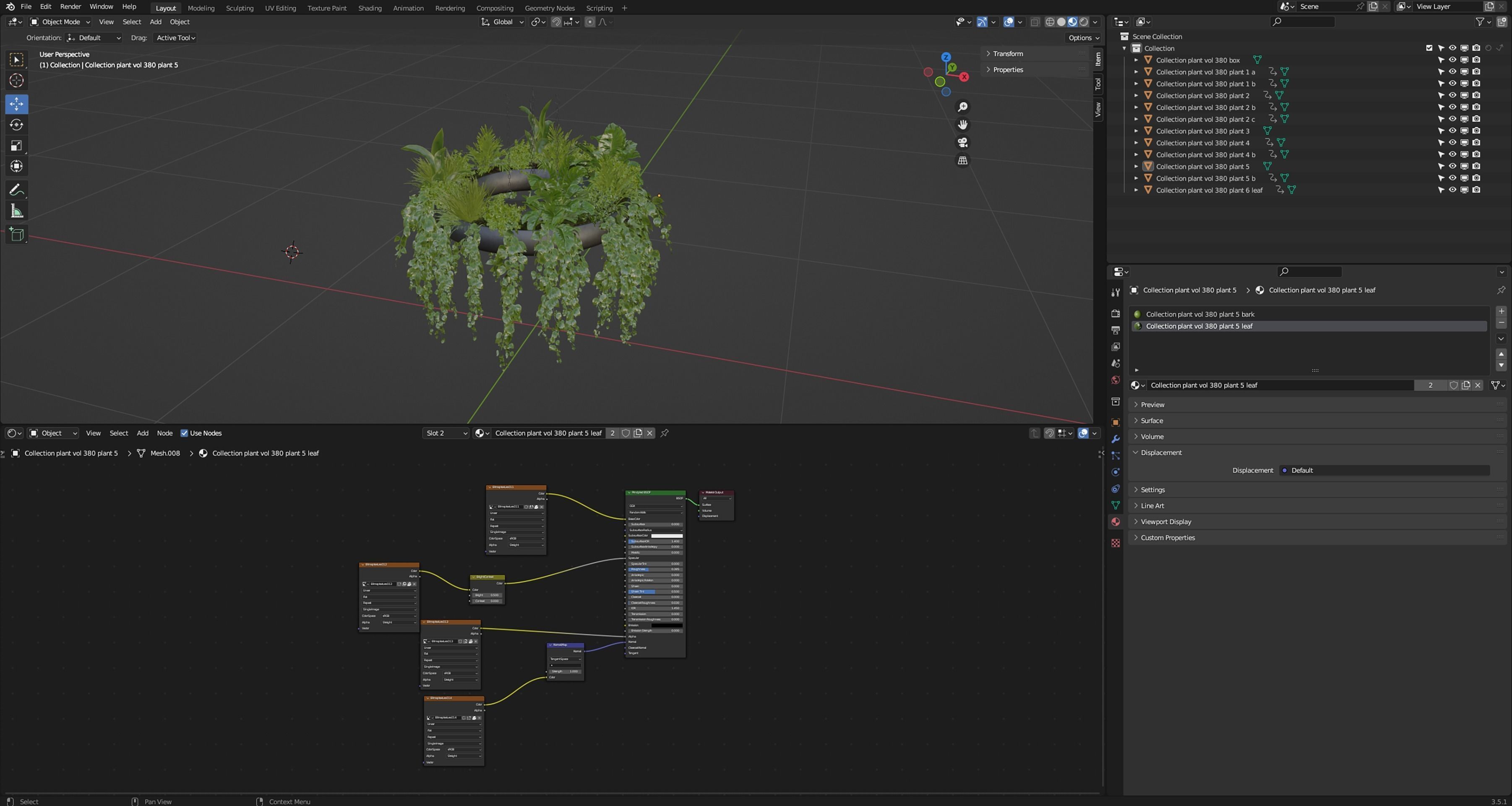1512x806 pixels.
Task: Unlink the material with X button in properties
Action: tap(1478, 385)
